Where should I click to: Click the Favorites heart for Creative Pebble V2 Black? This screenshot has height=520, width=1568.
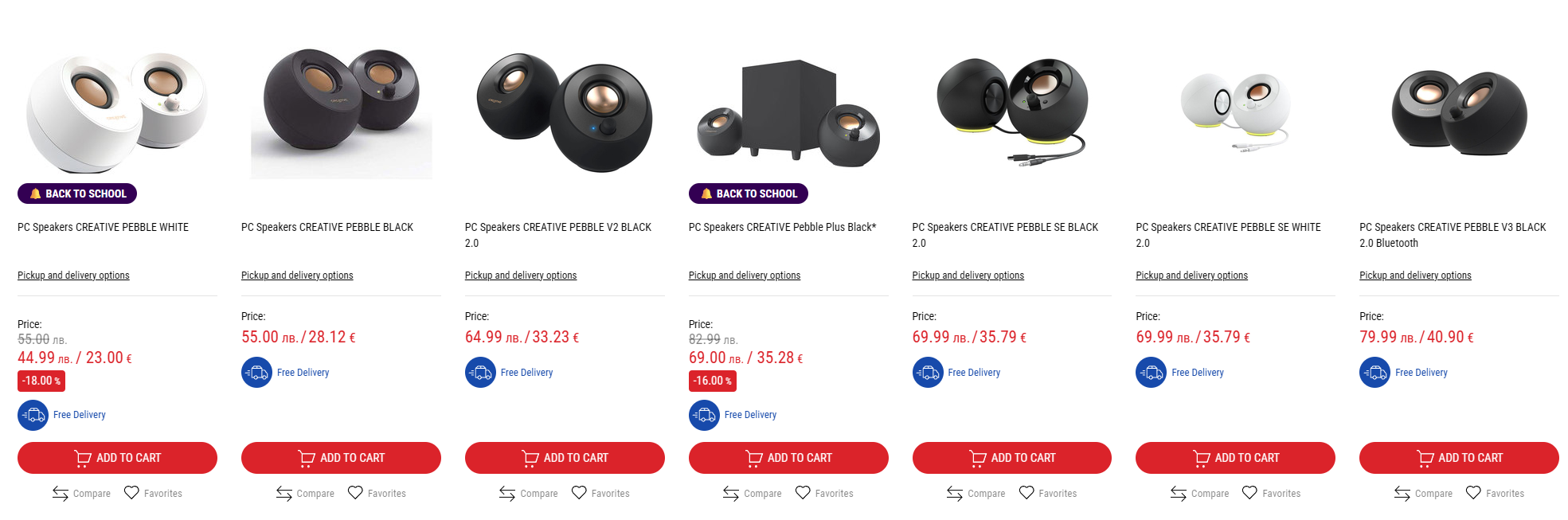tap(579, 493)
